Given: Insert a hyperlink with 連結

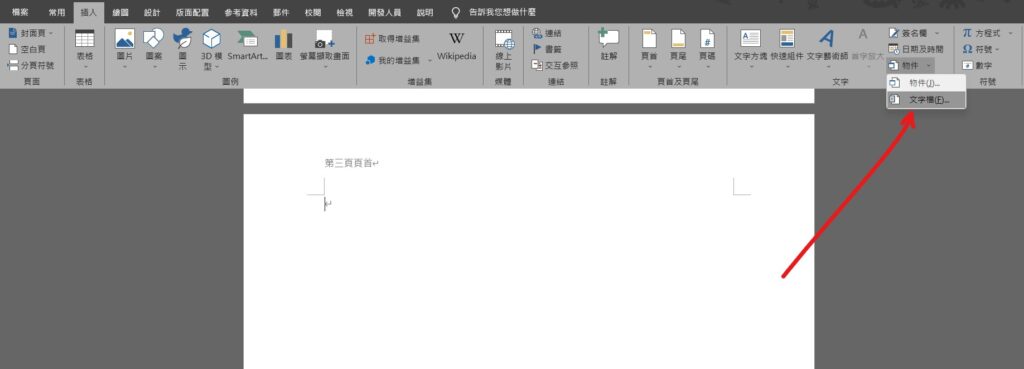Looking at the screenshot, I should click(547, 33).
